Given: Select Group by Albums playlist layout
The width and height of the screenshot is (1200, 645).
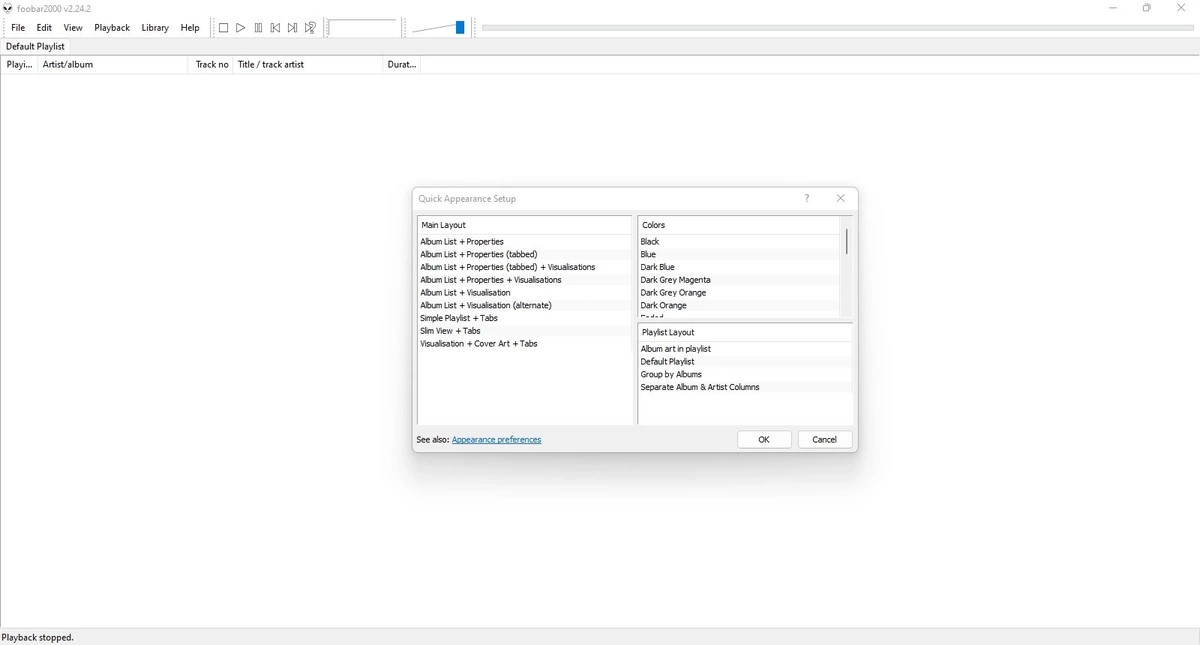Looking at the screenshot, I should (x=745, y=374).
